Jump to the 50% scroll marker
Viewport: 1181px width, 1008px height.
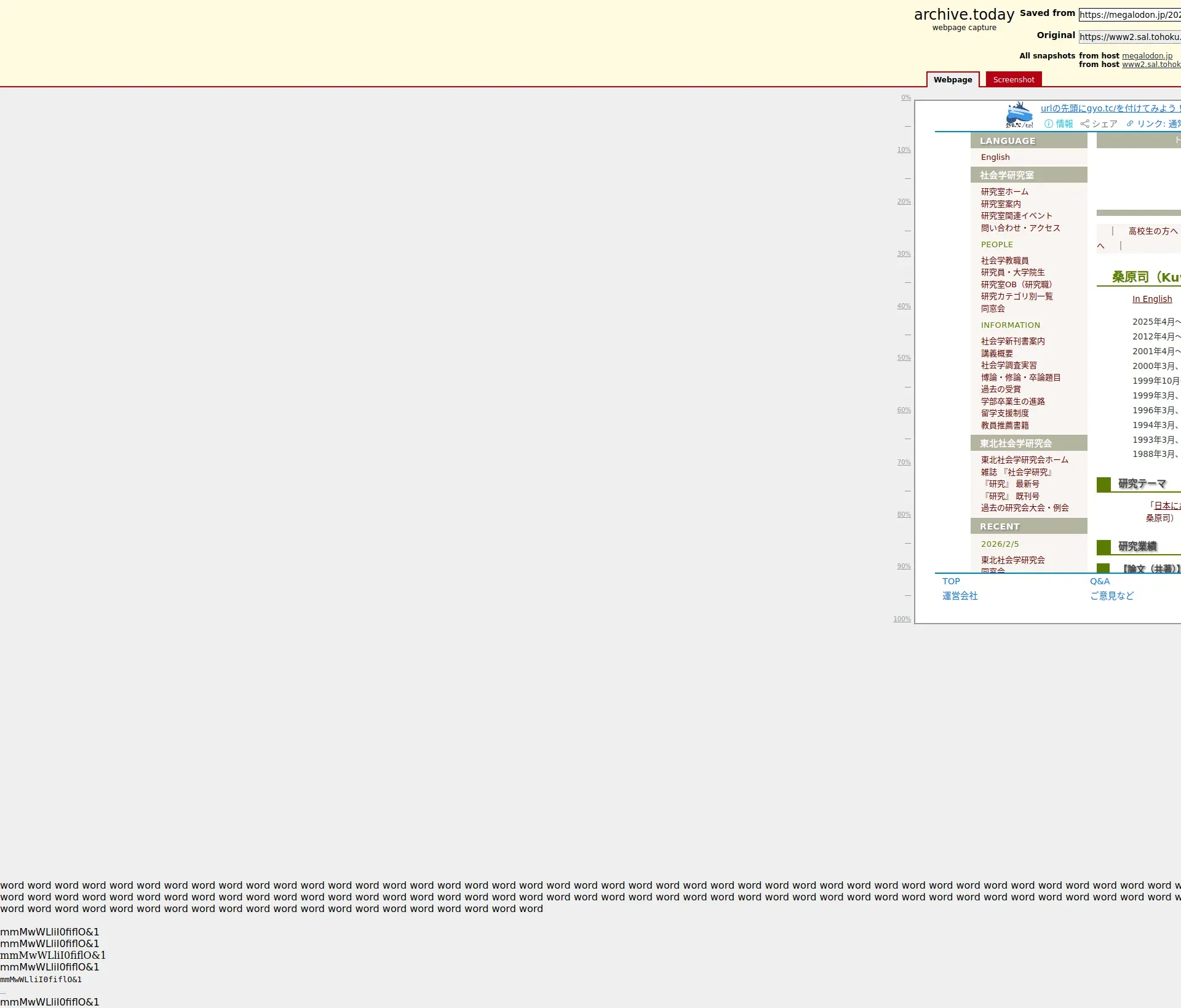[903, 357]
